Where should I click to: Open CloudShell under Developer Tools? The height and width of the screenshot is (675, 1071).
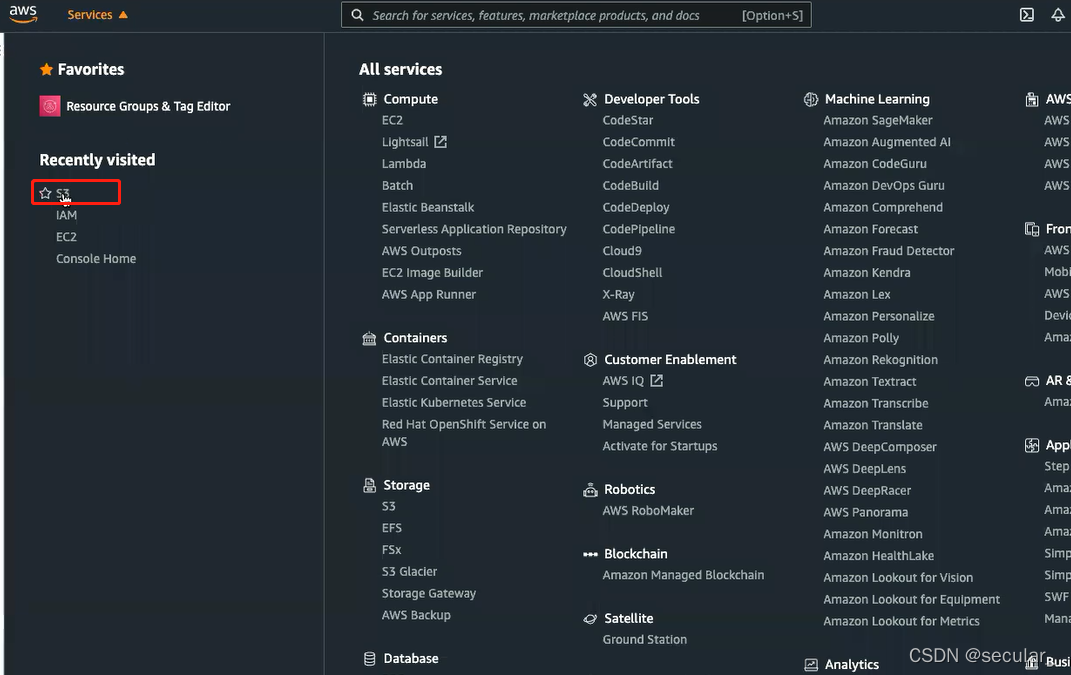tap(632, 273)
